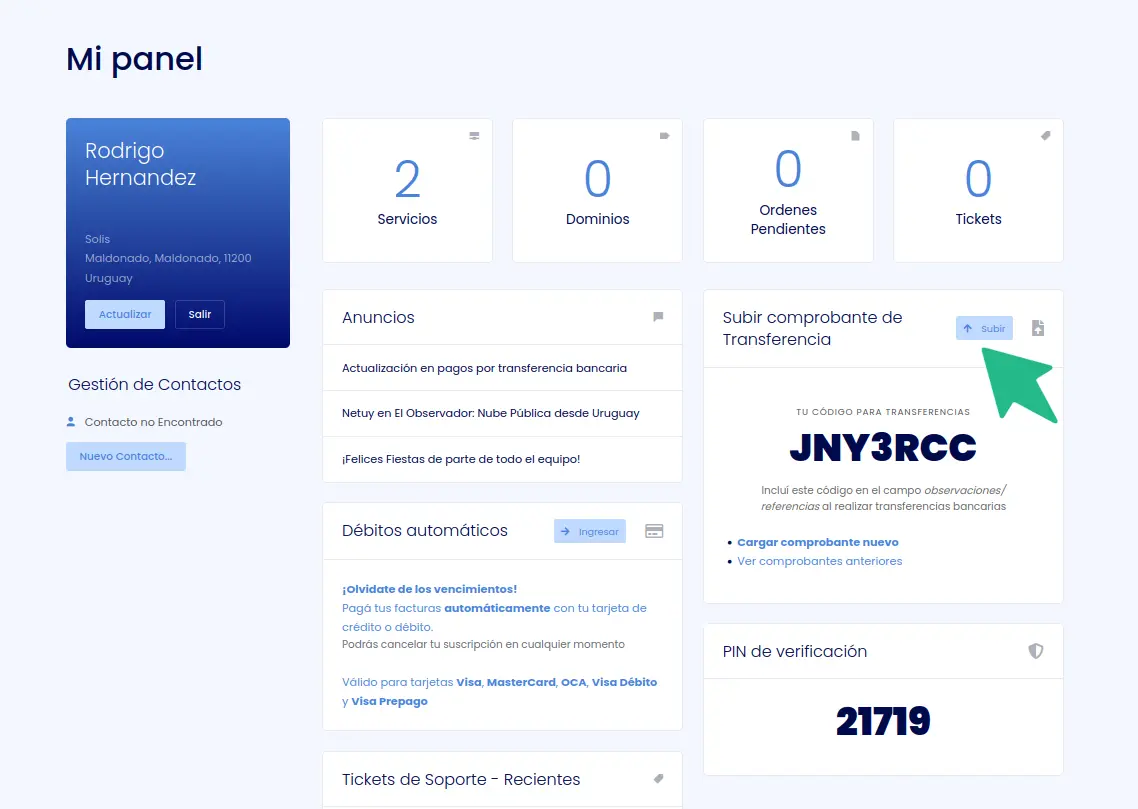Click the credit card icon in Débitos automáticos
Screen dimensions: 1138x809
click(x=654, y=531)
